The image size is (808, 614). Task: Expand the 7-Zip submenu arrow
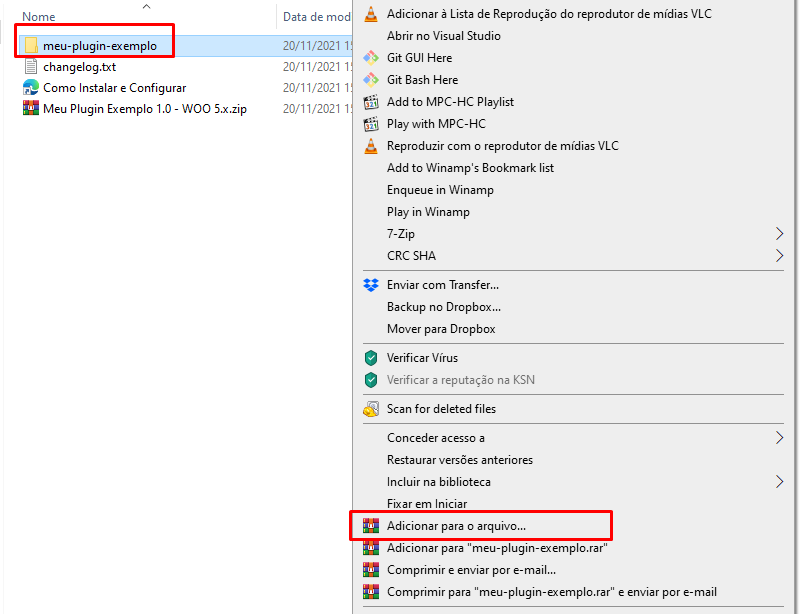click(780, 234)
